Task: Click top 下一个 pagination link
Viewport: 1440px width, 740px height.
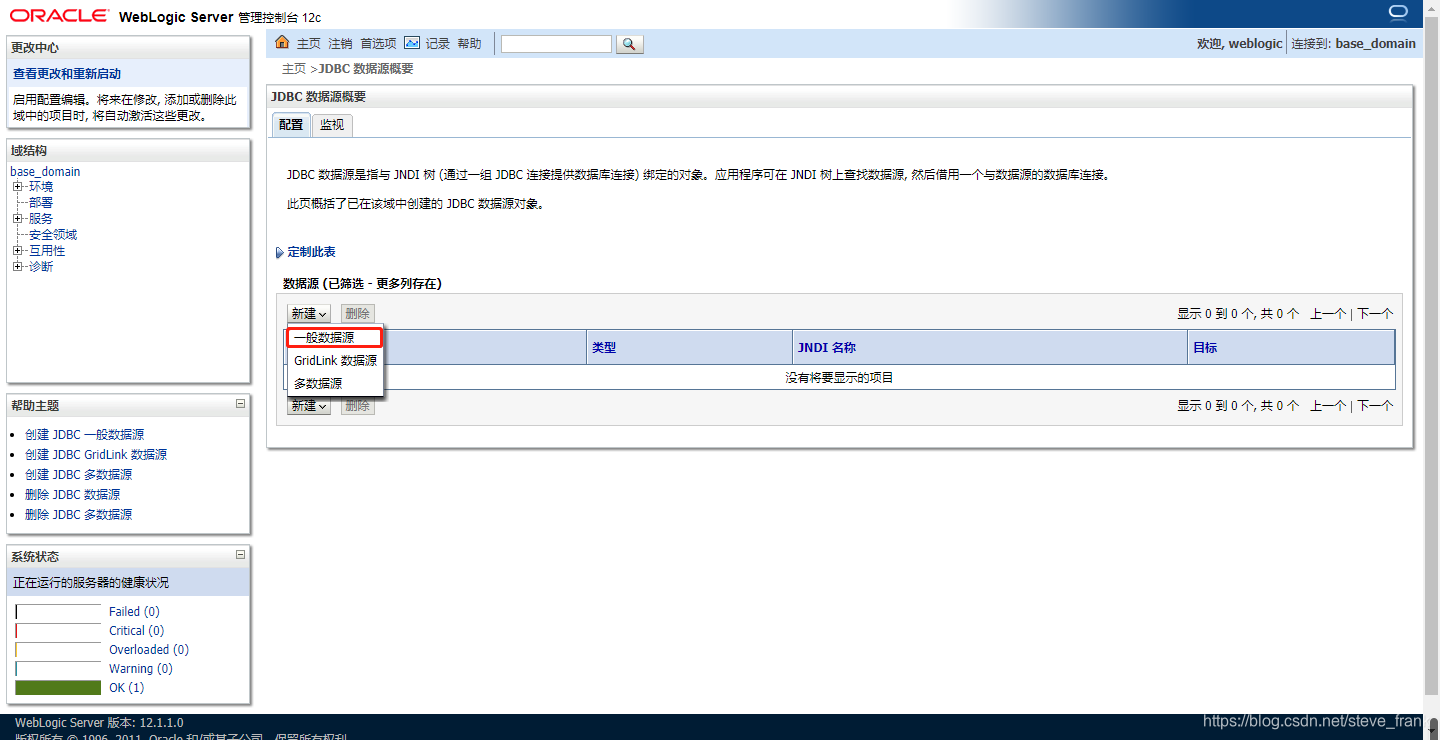Action: (x=1375, y=314)
